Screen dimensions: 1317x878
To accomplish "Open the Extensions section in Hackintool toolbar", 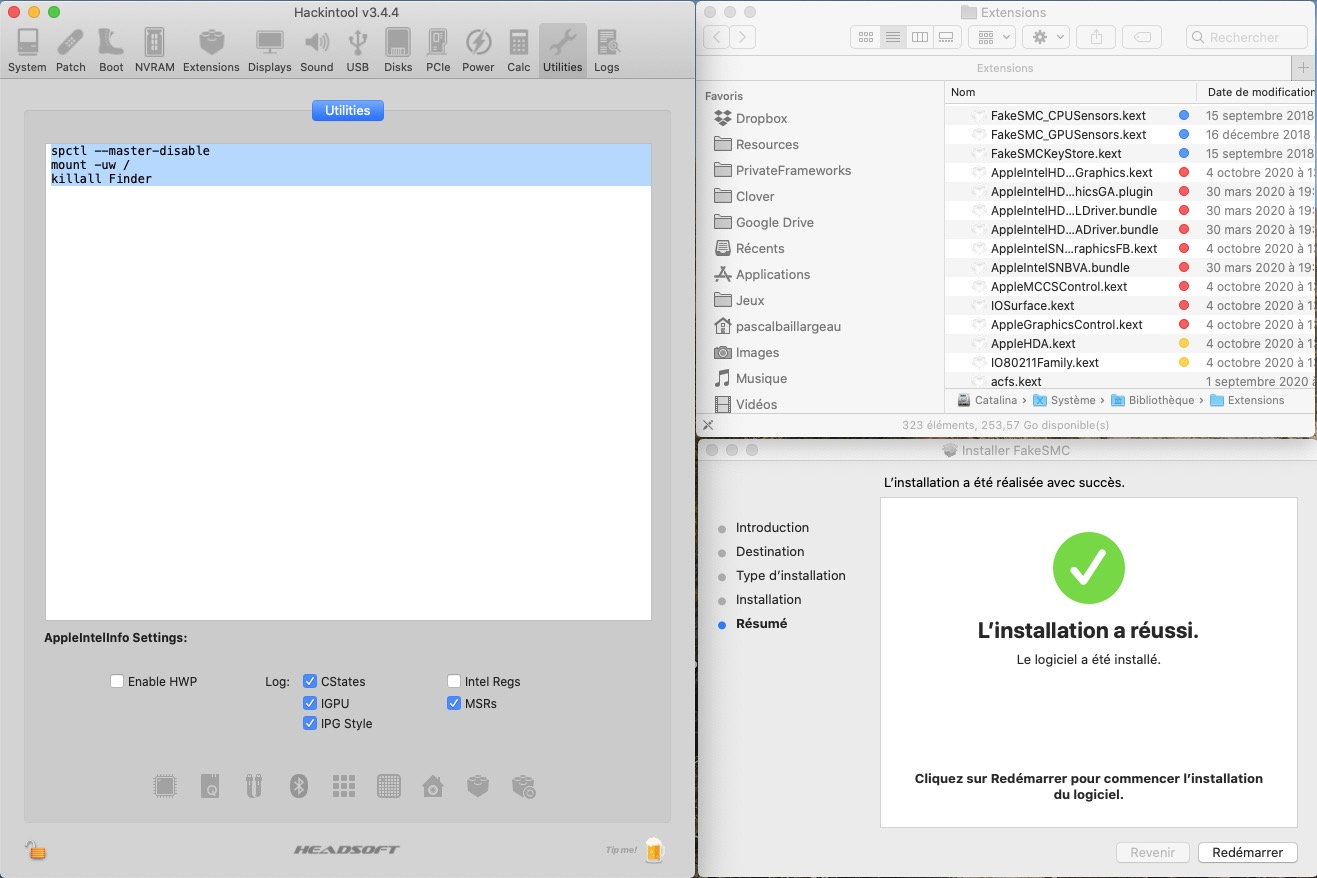I will click(211, 50).
